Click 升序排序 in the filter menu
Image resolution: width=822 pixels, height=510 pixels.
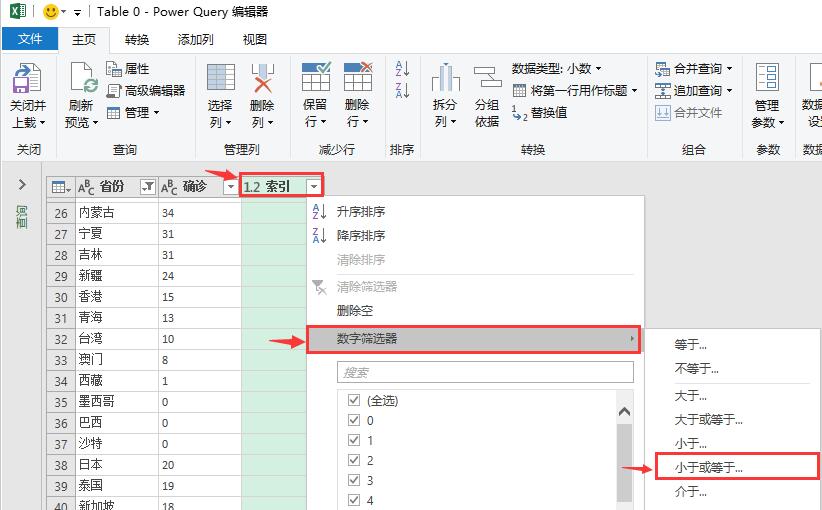(x=361, y=212)
